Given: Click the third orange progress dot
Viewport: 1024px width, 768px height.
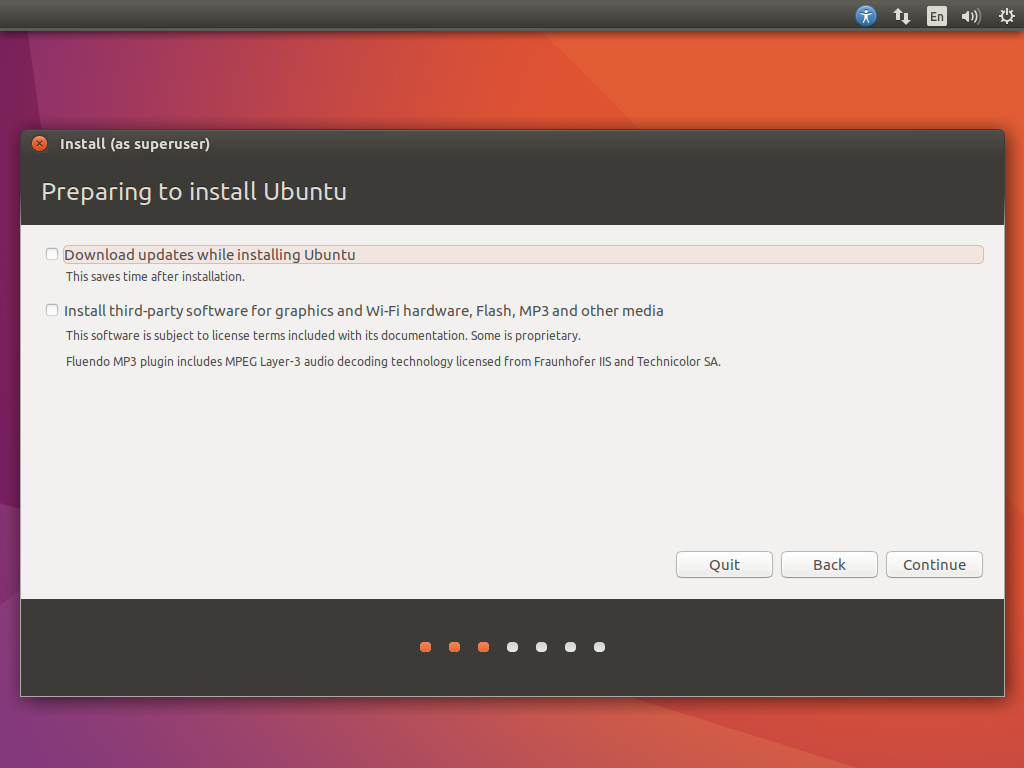Looking at the screenshot, I should point(483,647).
